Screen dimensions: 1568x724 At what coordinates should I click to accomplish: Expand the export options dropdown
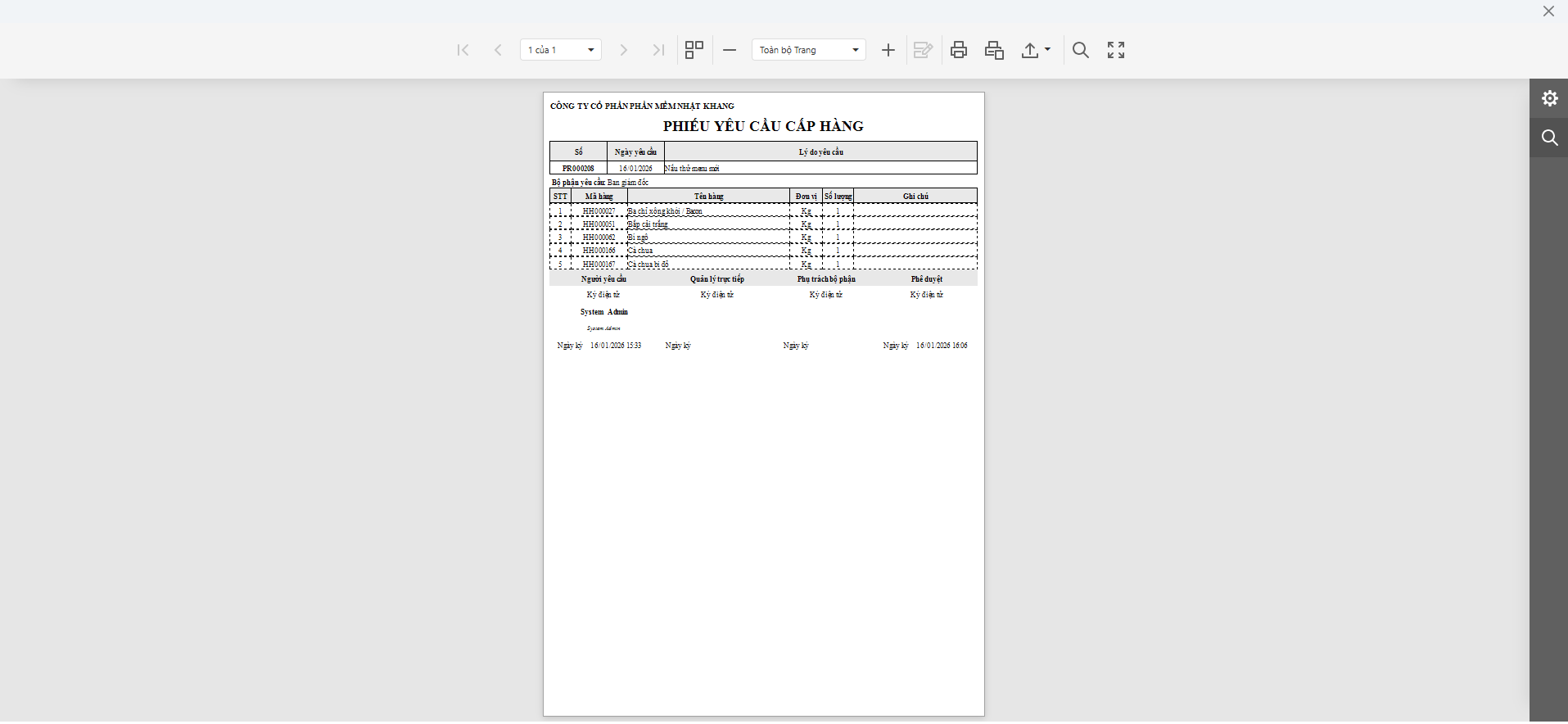click(x=1036, y=50)
